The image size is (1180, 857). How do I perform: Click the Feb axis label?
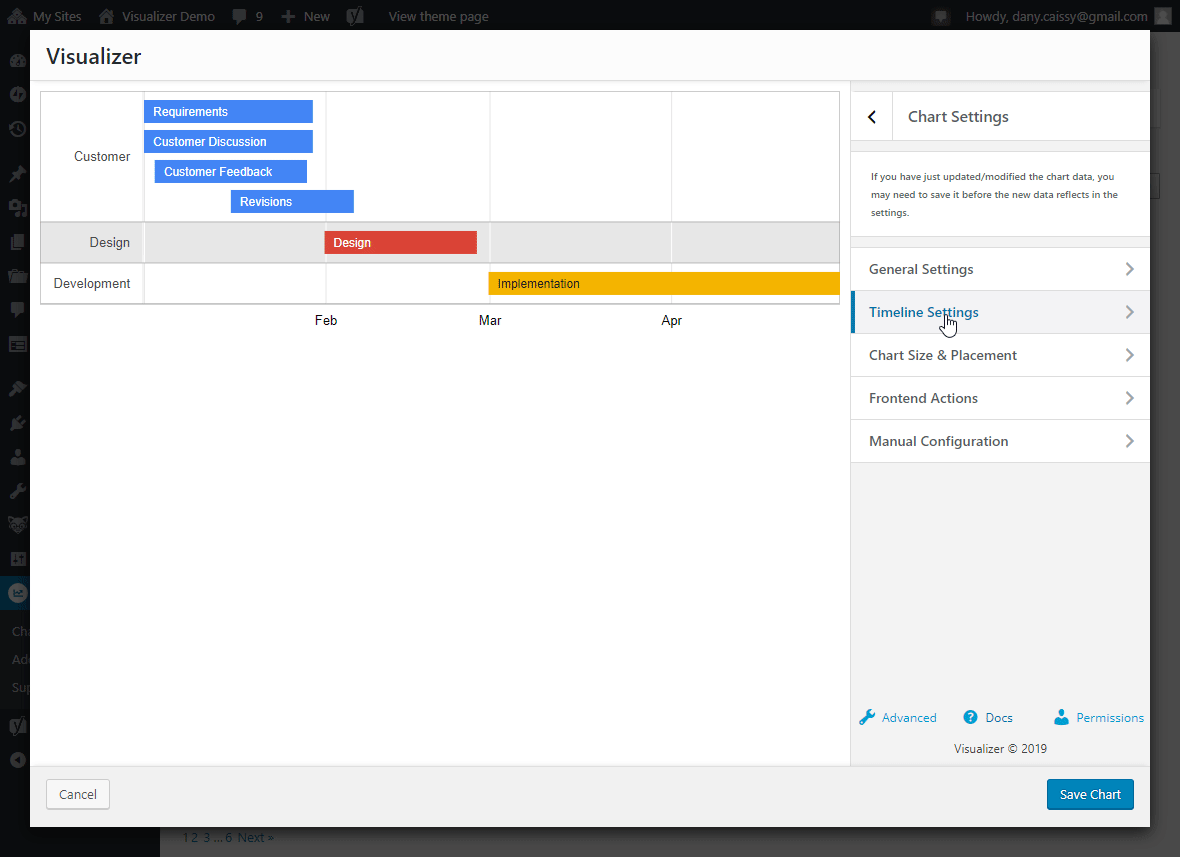[326, 321]
